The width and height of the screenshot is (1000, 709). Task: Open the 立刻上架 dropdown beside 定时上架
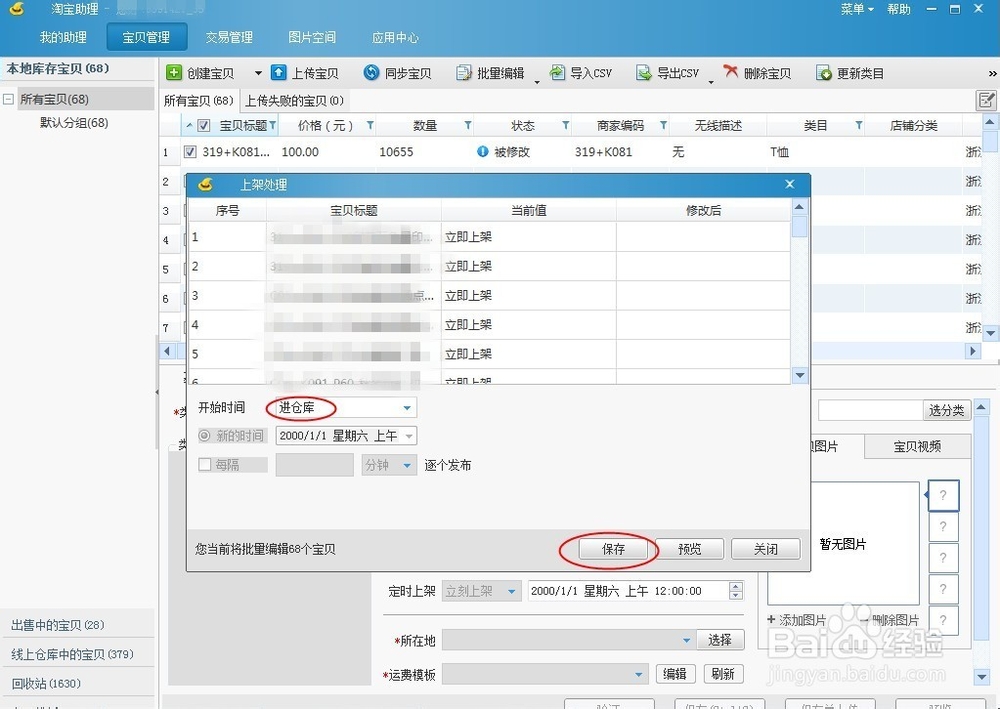click(x=481, y=590)
